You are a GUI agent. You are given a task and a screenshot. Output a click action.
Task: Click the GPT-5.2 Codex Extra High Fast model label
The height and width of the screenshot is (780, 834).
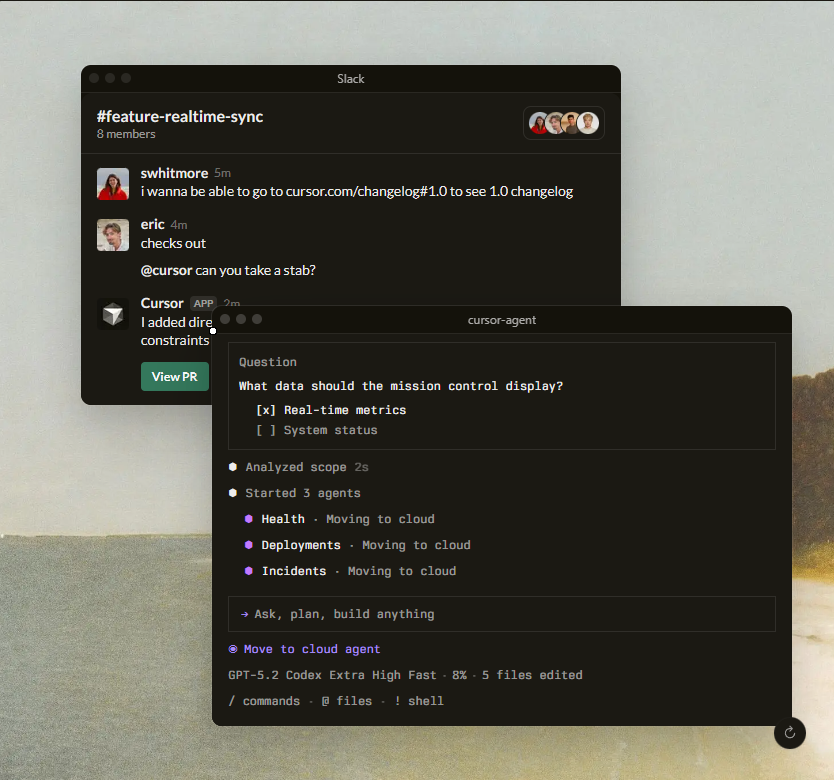point(332,675)
